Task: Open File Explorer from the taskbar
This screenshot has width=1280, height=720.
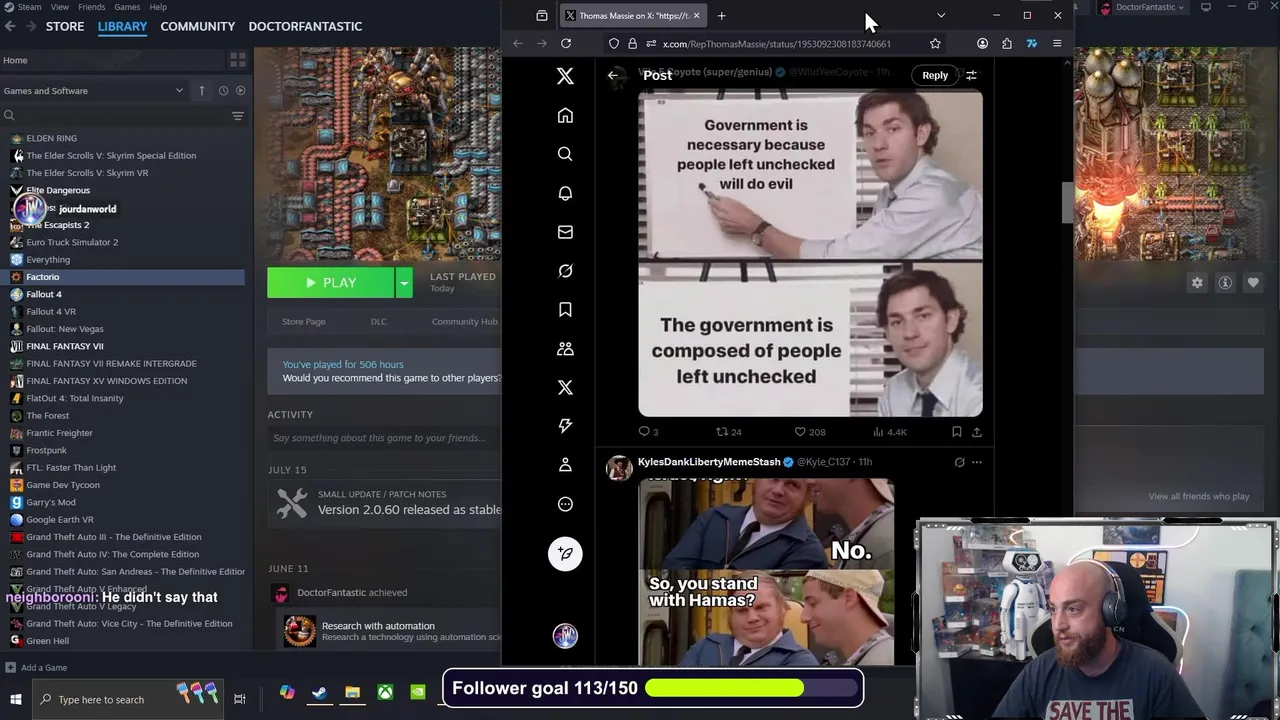Action: 352,692
